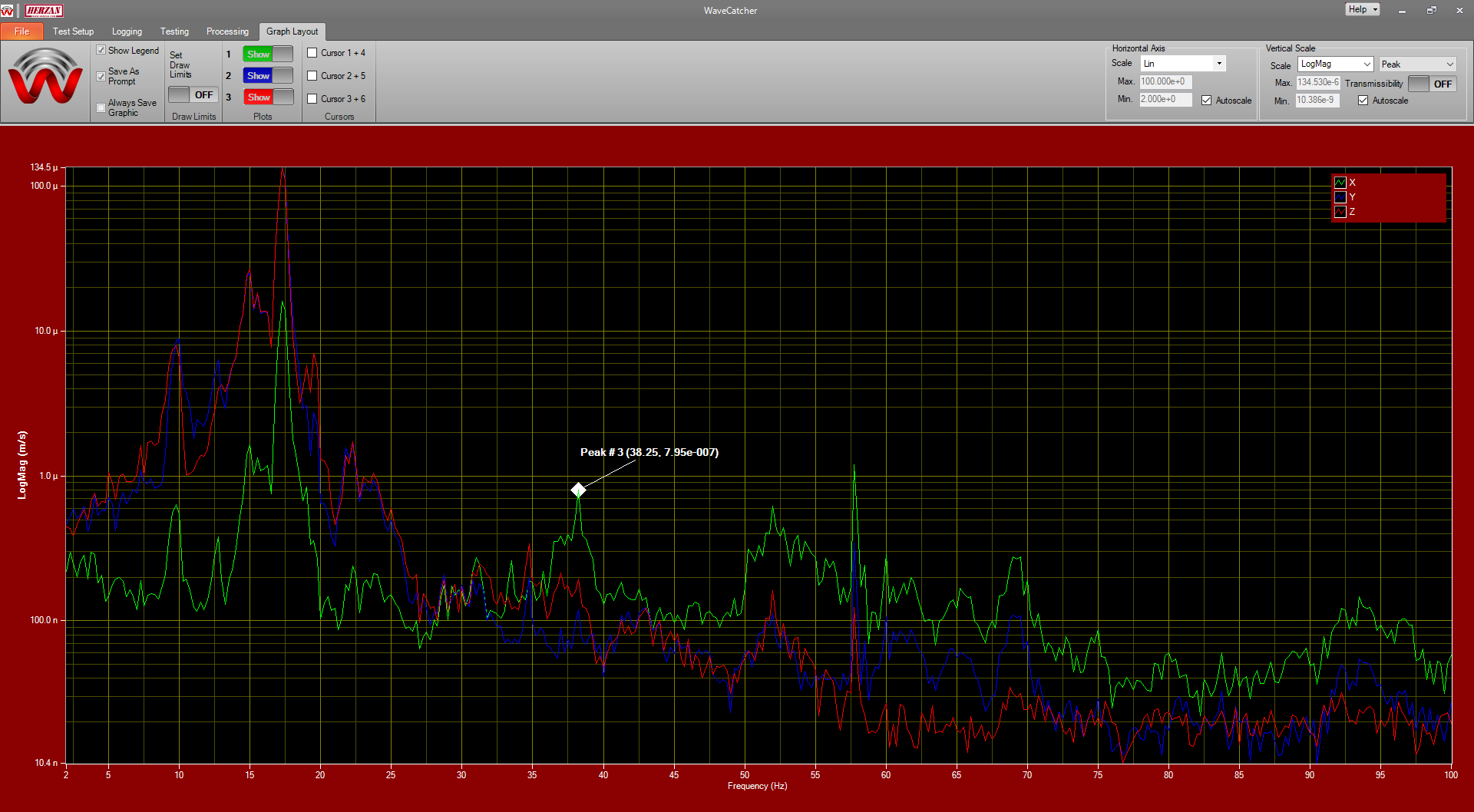Open the Horizontal Axis Lin scale dropdown

coord(1182,64)
